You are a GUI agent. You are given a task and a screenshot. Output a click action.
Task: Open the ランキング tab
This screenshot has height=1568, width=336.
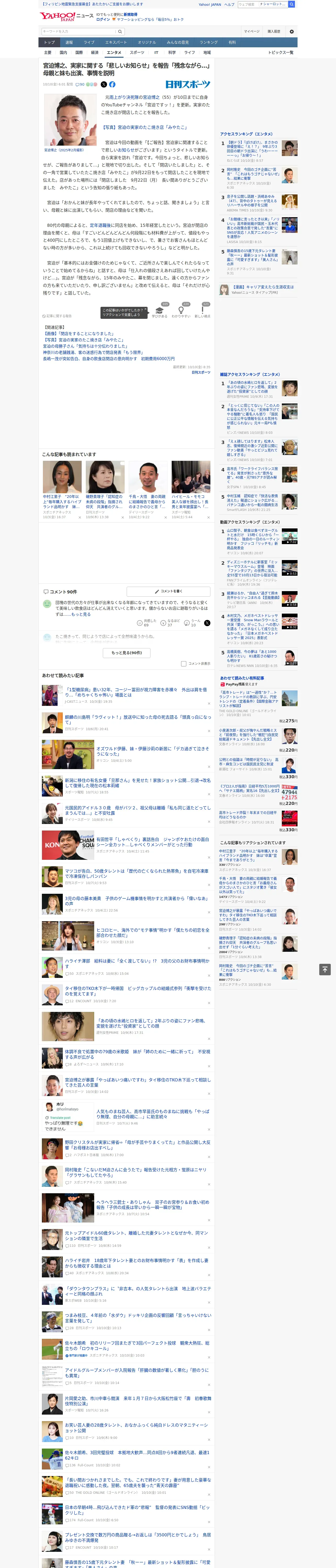(209, 43)
